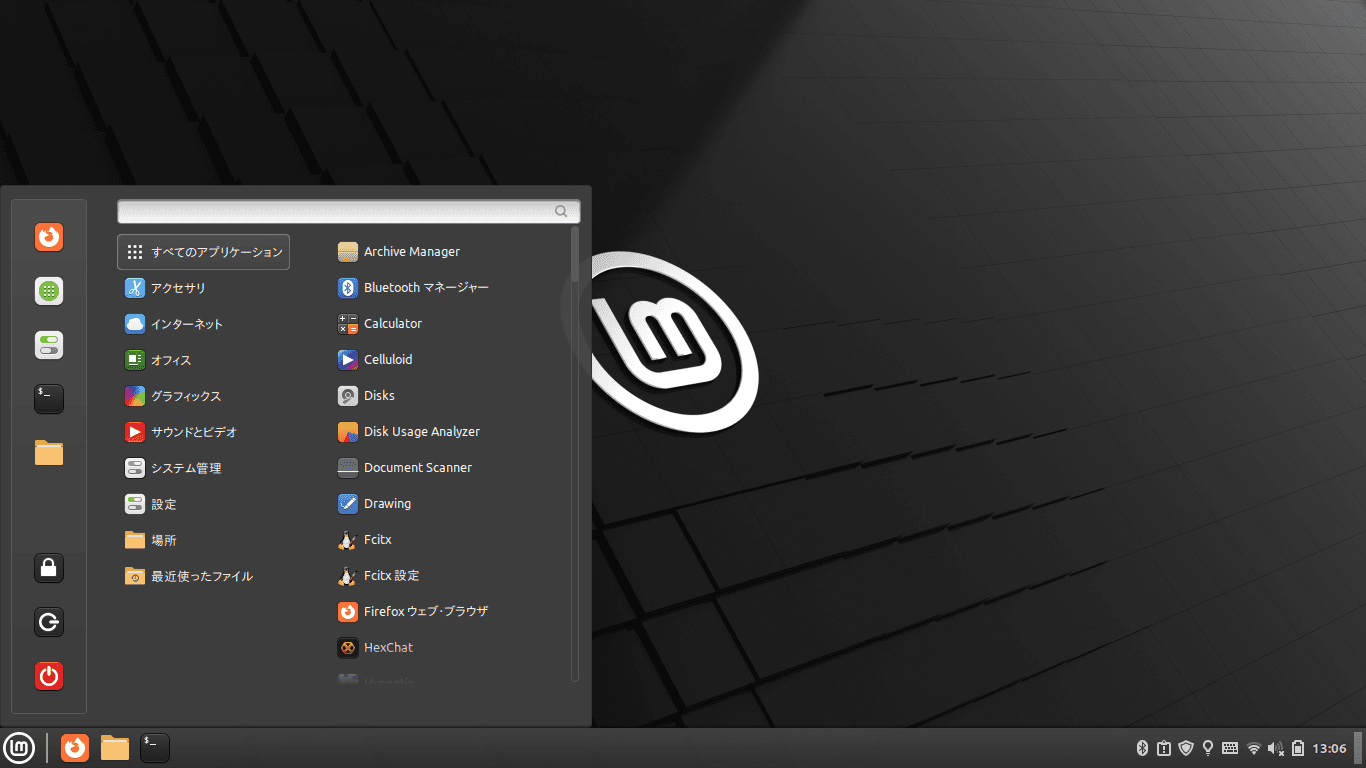
Task: Launch HexChat from the app list
Action: click(x=450, y=647)
